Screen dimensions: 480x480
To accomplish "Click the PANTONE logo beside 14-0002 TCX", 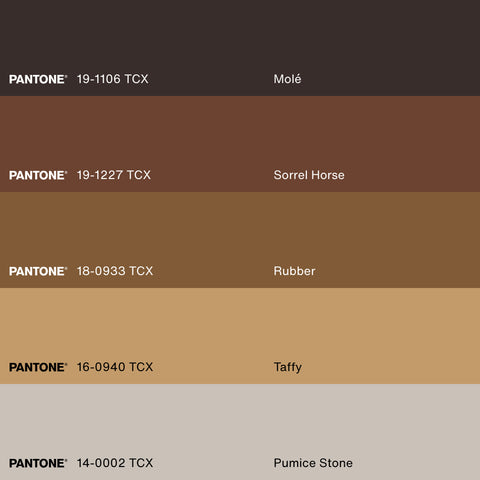I will [38, 463].
